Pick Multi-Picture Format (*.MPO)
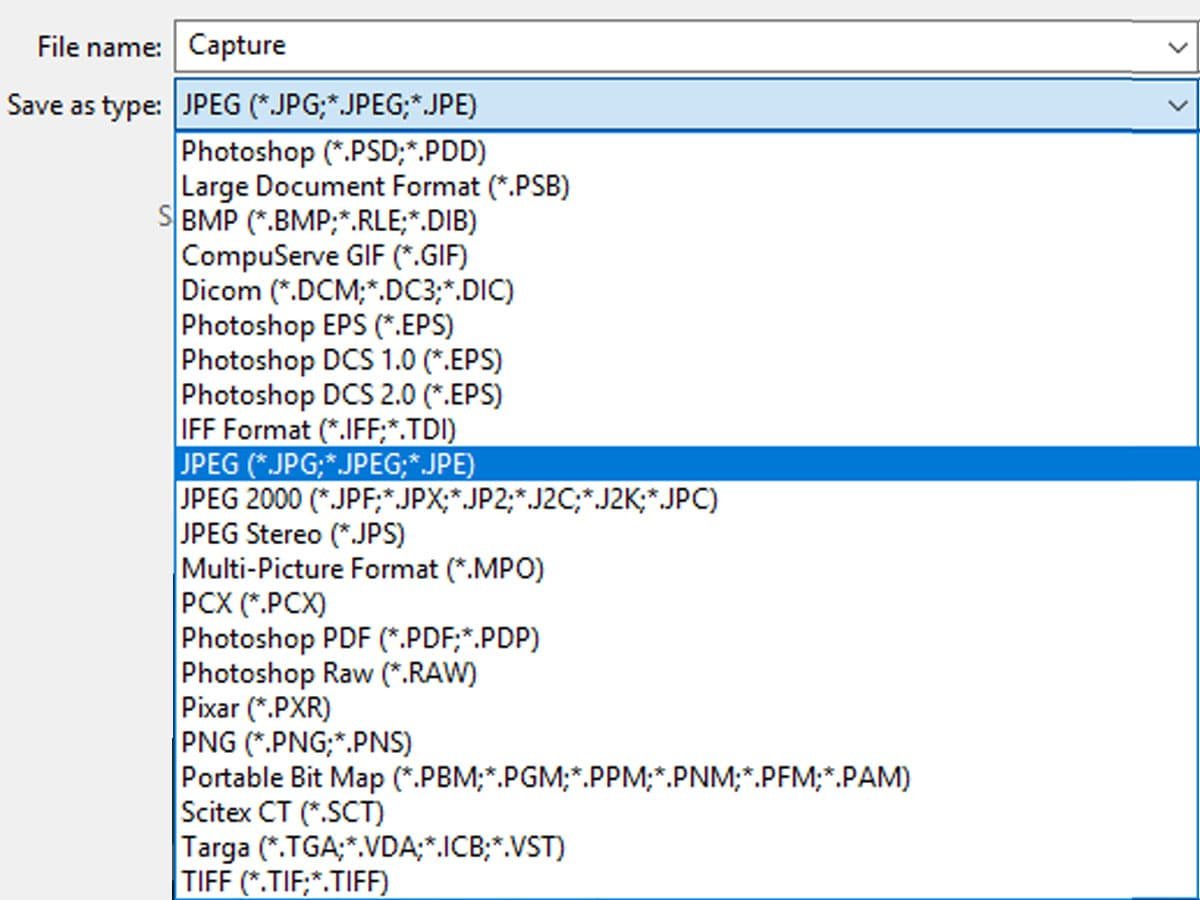Viewport: 1200px width, 900px height. 685,569
